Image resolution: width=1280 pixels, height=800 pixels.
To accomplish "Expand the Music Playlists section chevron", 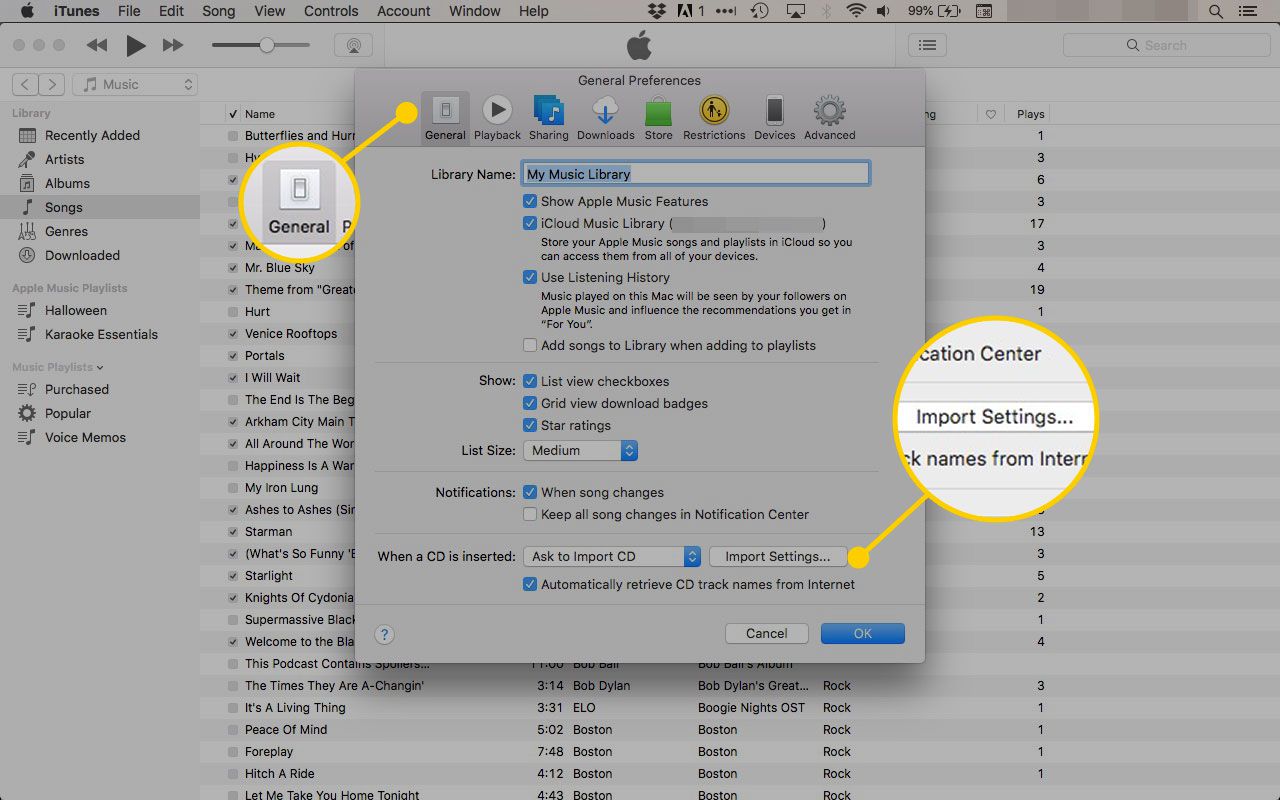I will (98, 367).
